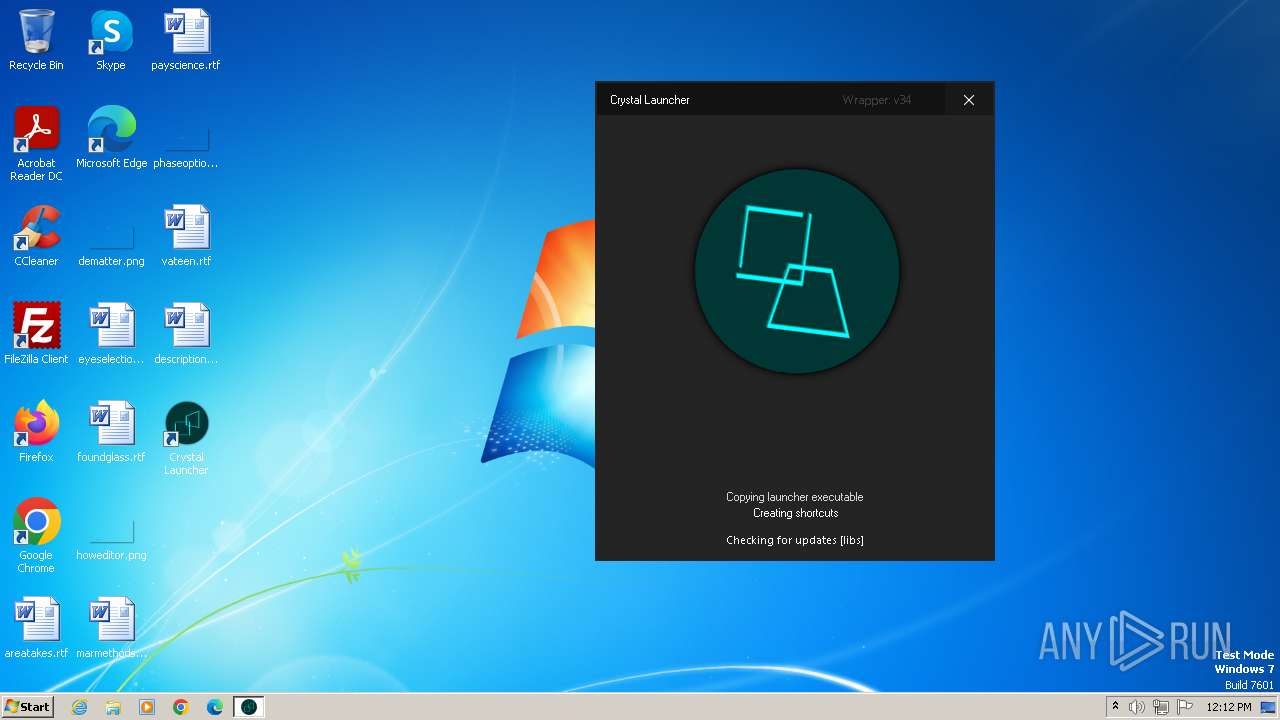Open the volume speaker tray icon
The width and height of the screenshot is (1280, 720).
(1137, 707)
